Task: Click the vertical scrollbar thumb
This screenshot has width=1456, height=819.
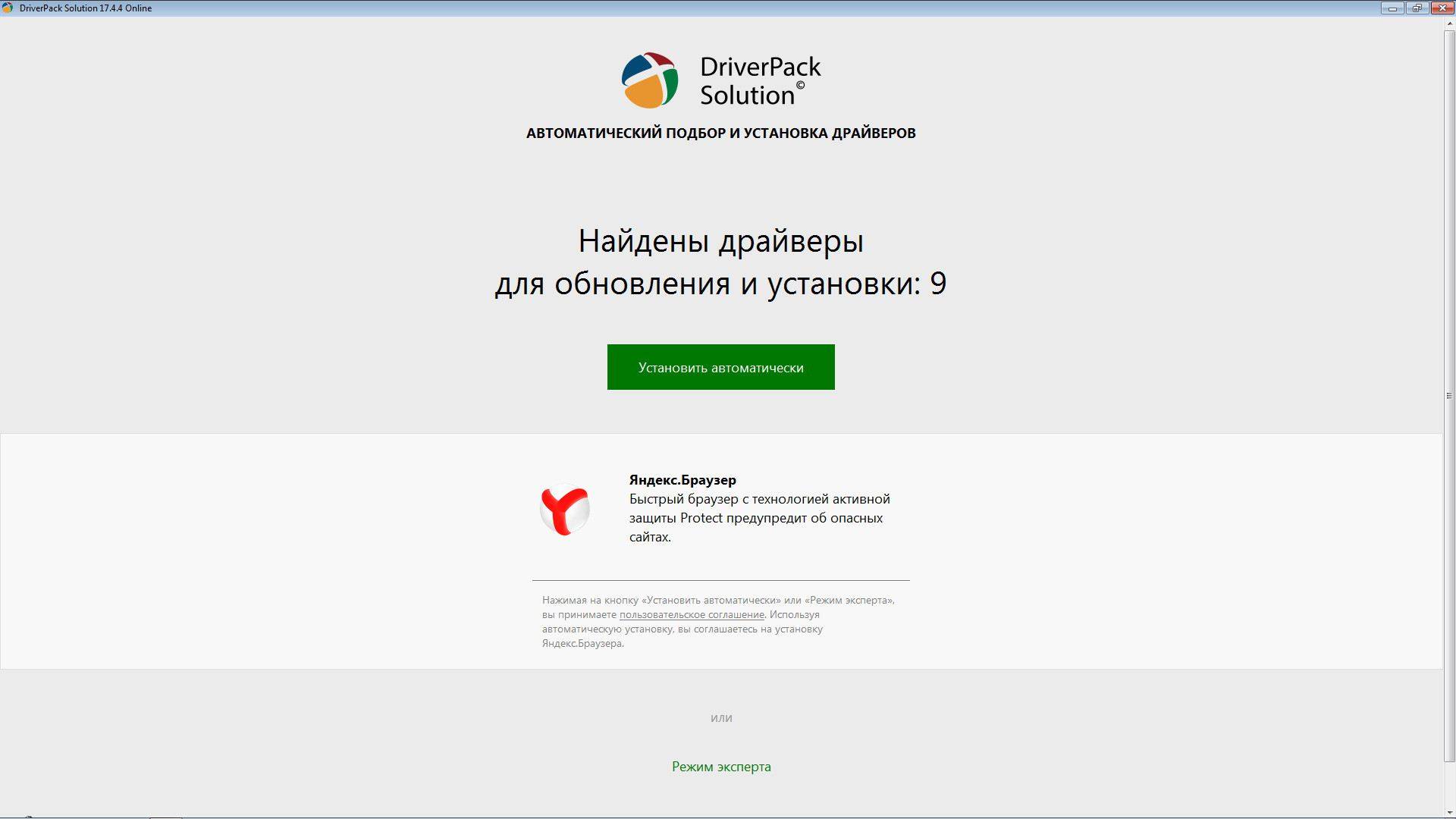Action: pyautogui.click(x=1449, y=396)
